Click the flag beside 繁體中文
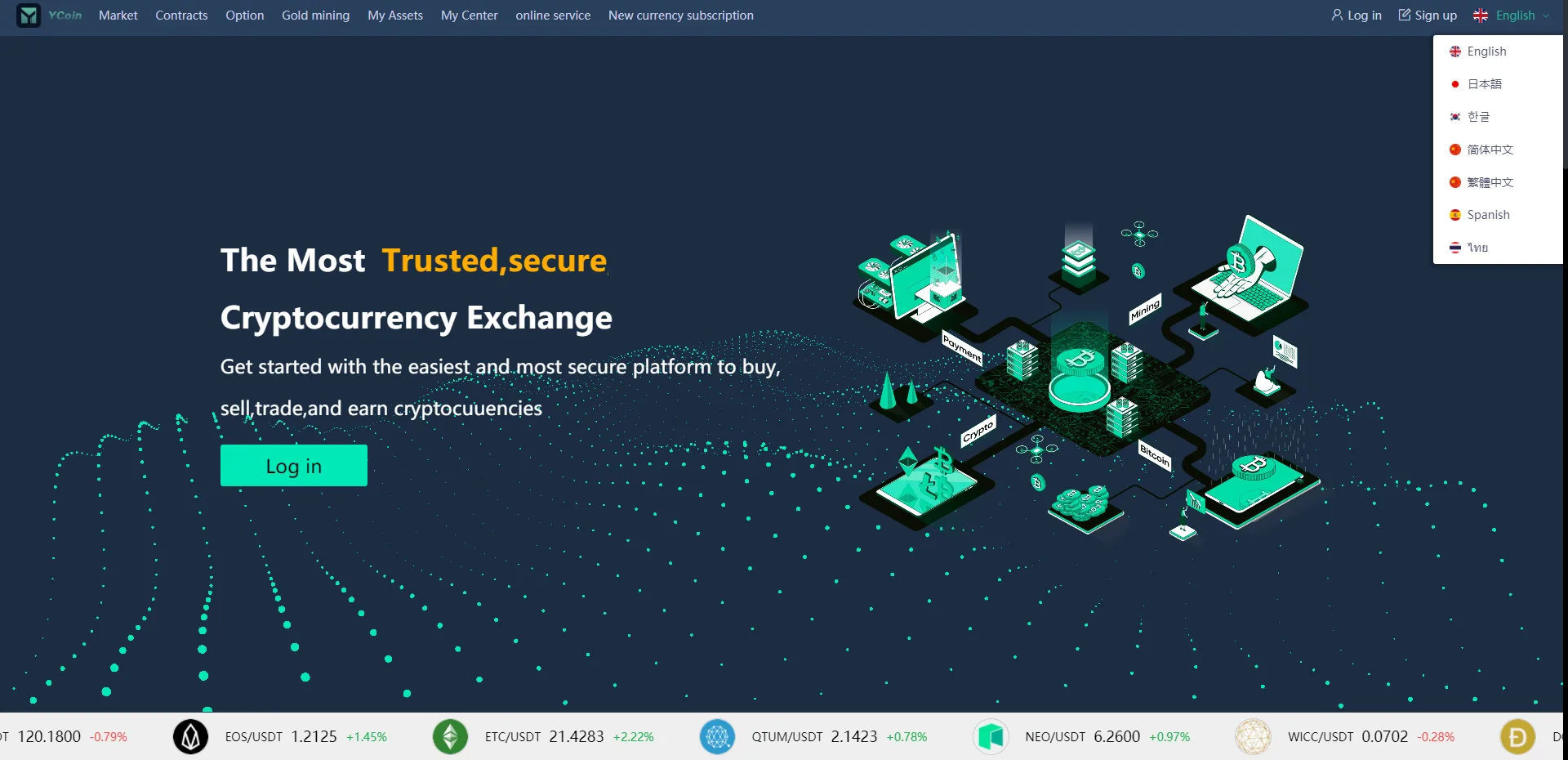The image size is (1568, 760). pyautogui.click(x=1455, y=182)
